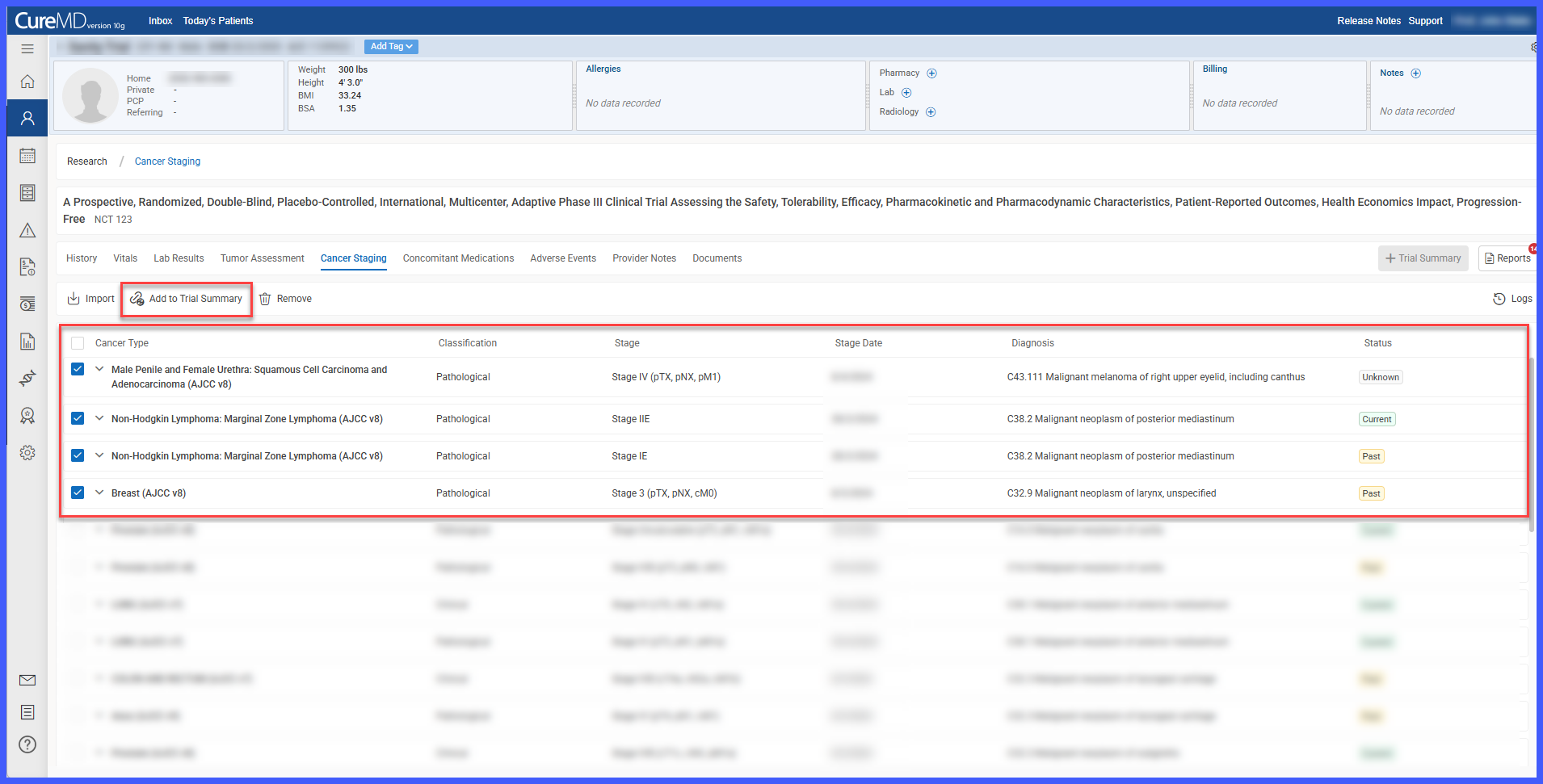Uncheck the Breast (AJCC v8) row checkbox
The image size is (1543, 784).
[78, 493]
